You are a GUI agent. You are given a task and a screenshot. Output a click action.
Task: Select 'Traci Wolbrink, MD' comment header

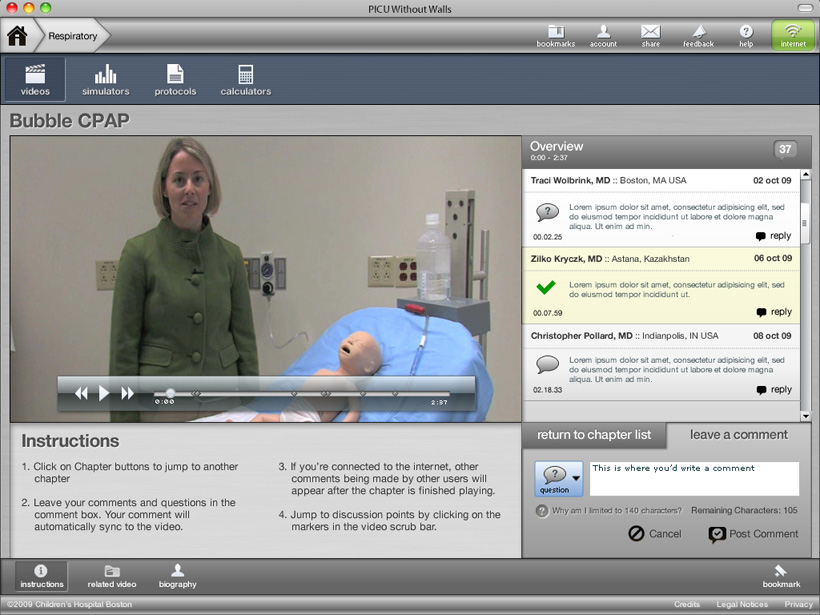[661, 180]
